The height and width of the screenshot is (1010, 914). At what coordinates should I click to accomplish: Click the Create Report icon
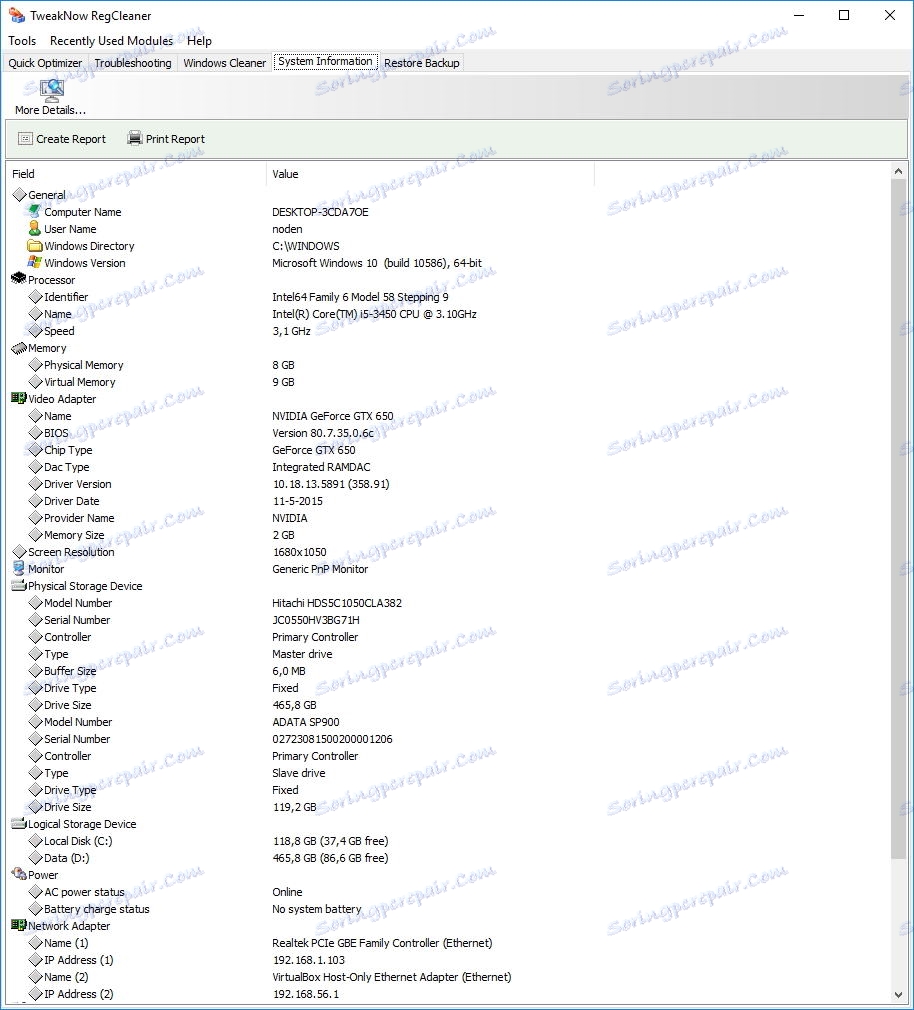coord(25,138)
